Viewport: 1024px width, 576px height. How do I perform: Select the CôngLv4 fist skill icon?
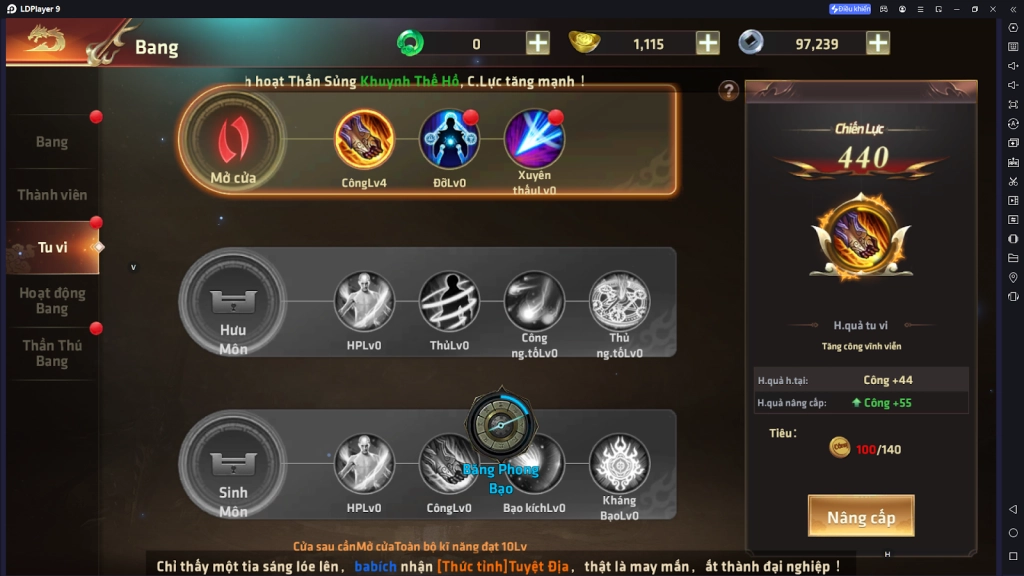tap(364, 139)
